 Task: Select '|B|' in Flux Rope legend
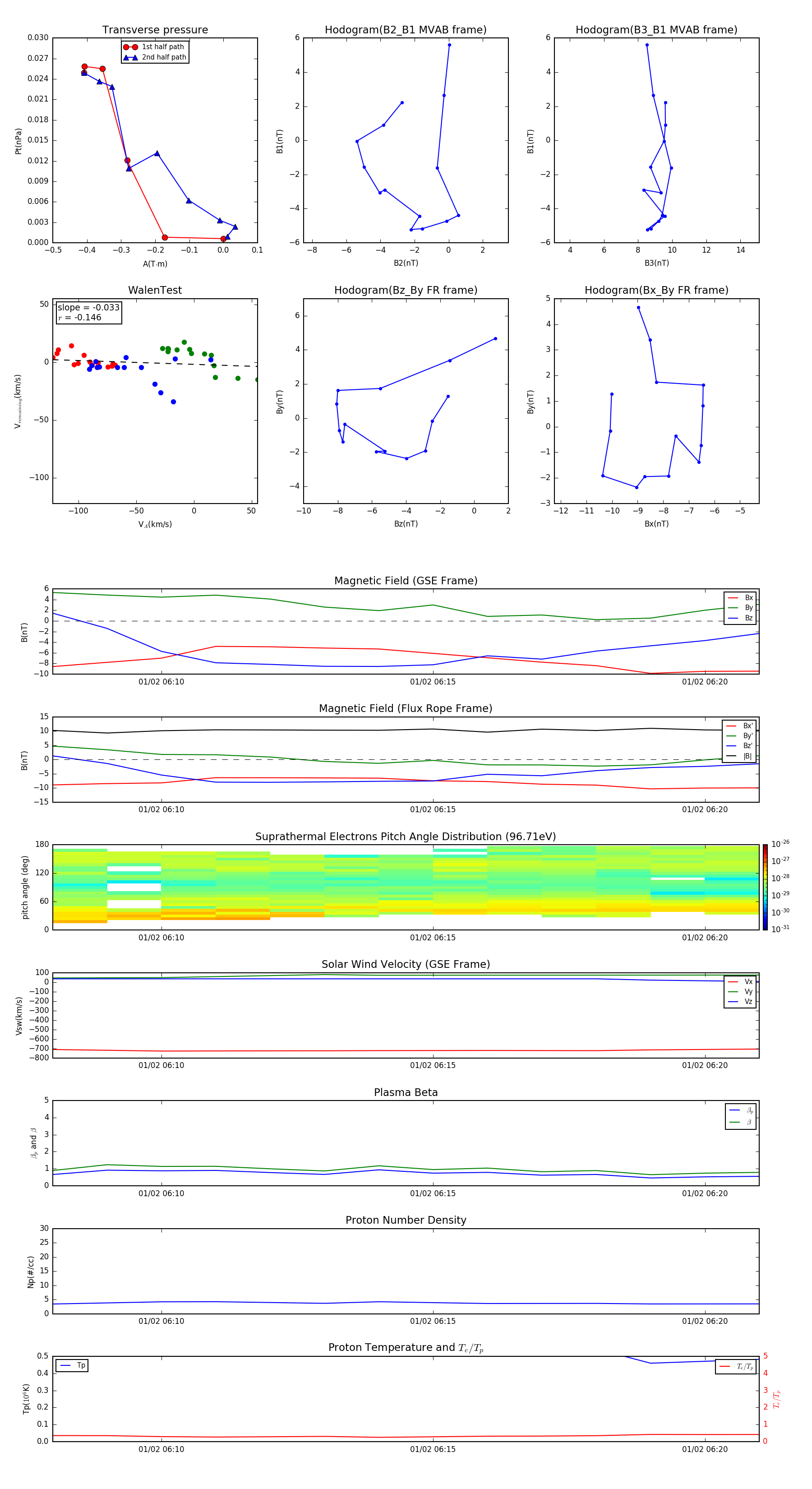740,756
